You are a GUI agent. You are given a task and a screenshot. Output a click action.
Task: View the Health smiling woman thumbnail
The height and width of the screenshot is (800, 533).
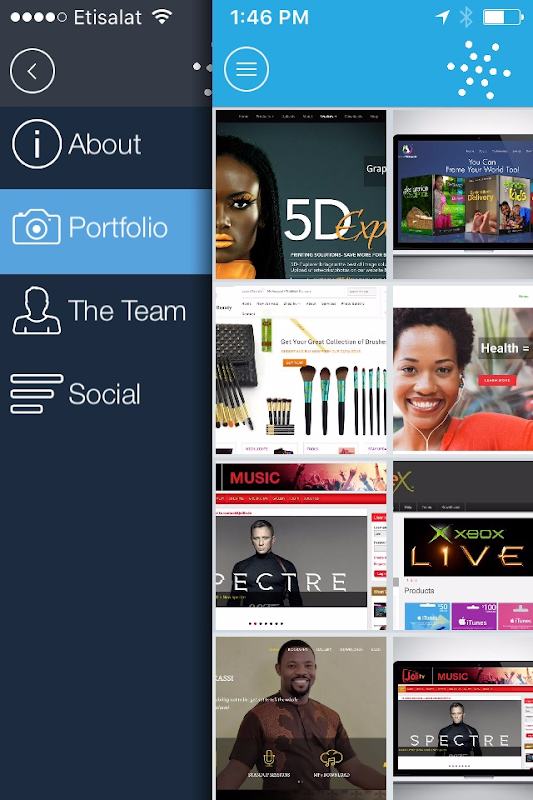point(463,370)
